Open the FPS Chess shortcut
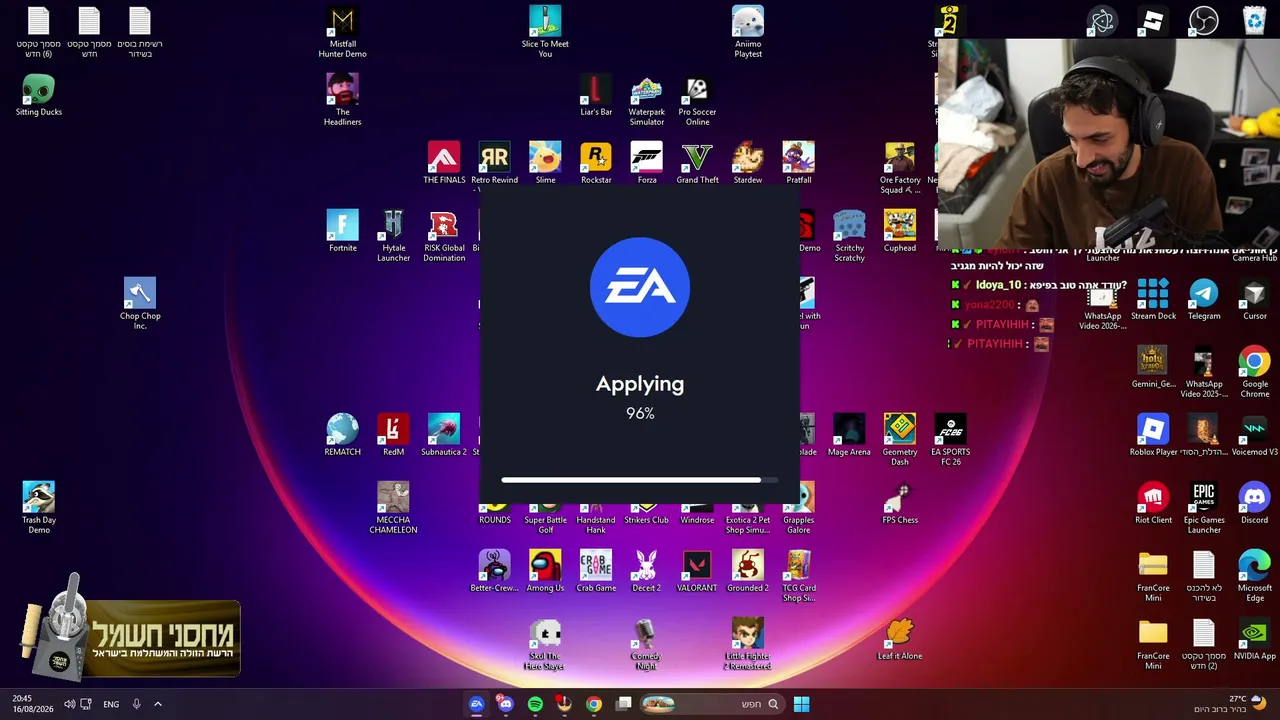The image size is (1280, 720). [900, 503]
